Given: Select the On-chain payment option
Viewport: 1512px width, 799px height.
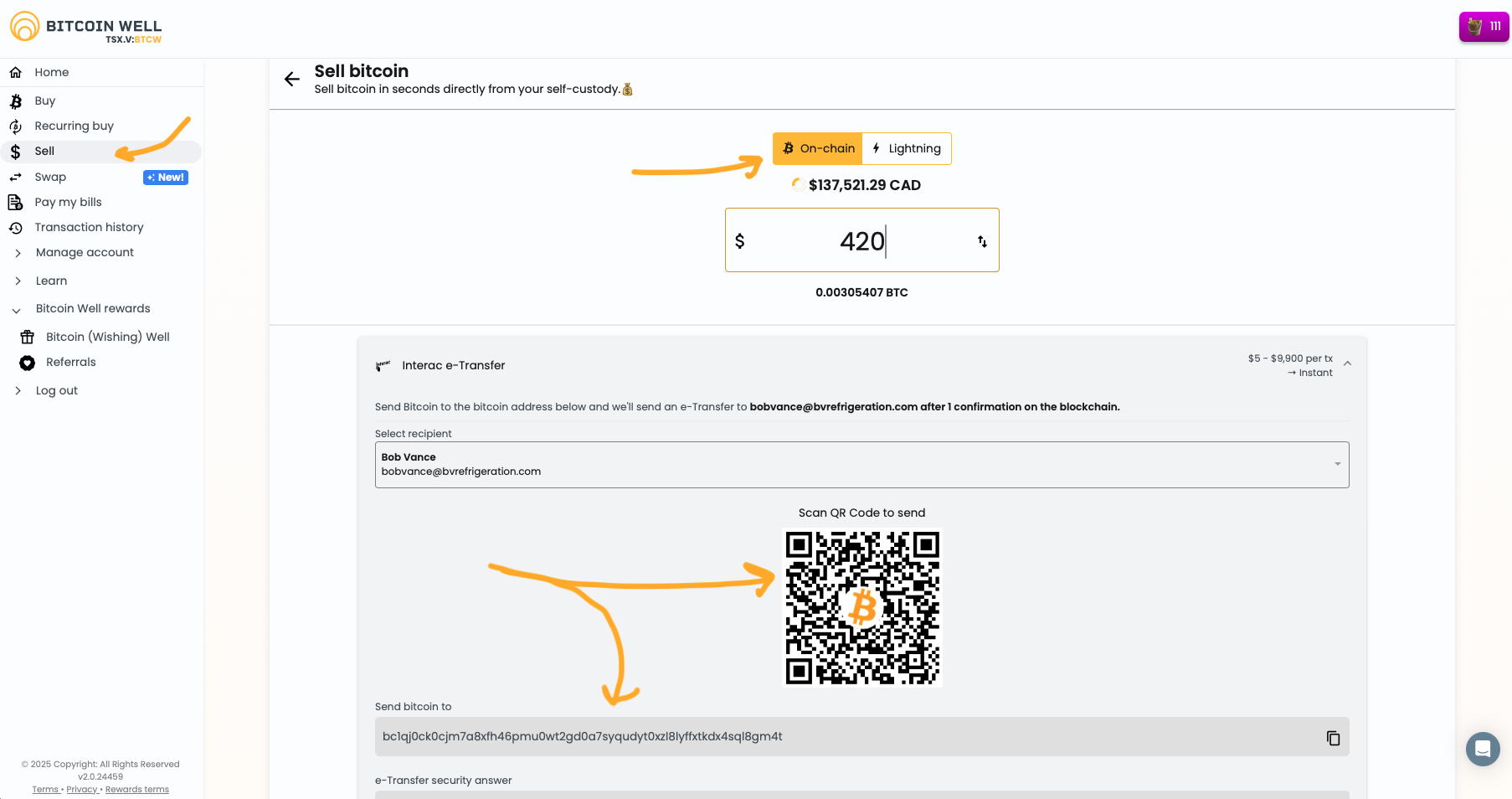Looking at the screenshot, I should [818, 149].
